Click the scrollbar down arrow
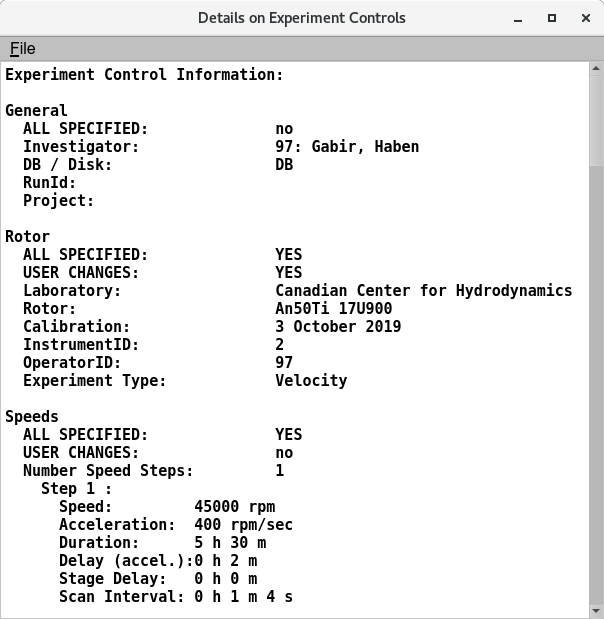Image resolution: width=604 pixels, height=619 pixels. coord(596,608)
